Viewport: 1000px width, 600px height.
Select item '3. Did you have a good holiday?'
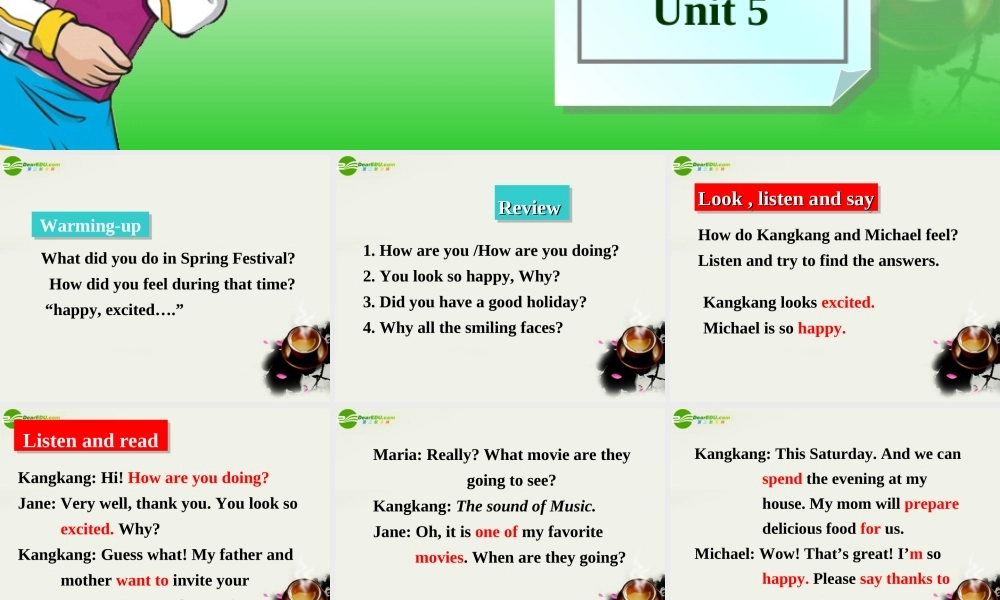click(x=474, y=302)
